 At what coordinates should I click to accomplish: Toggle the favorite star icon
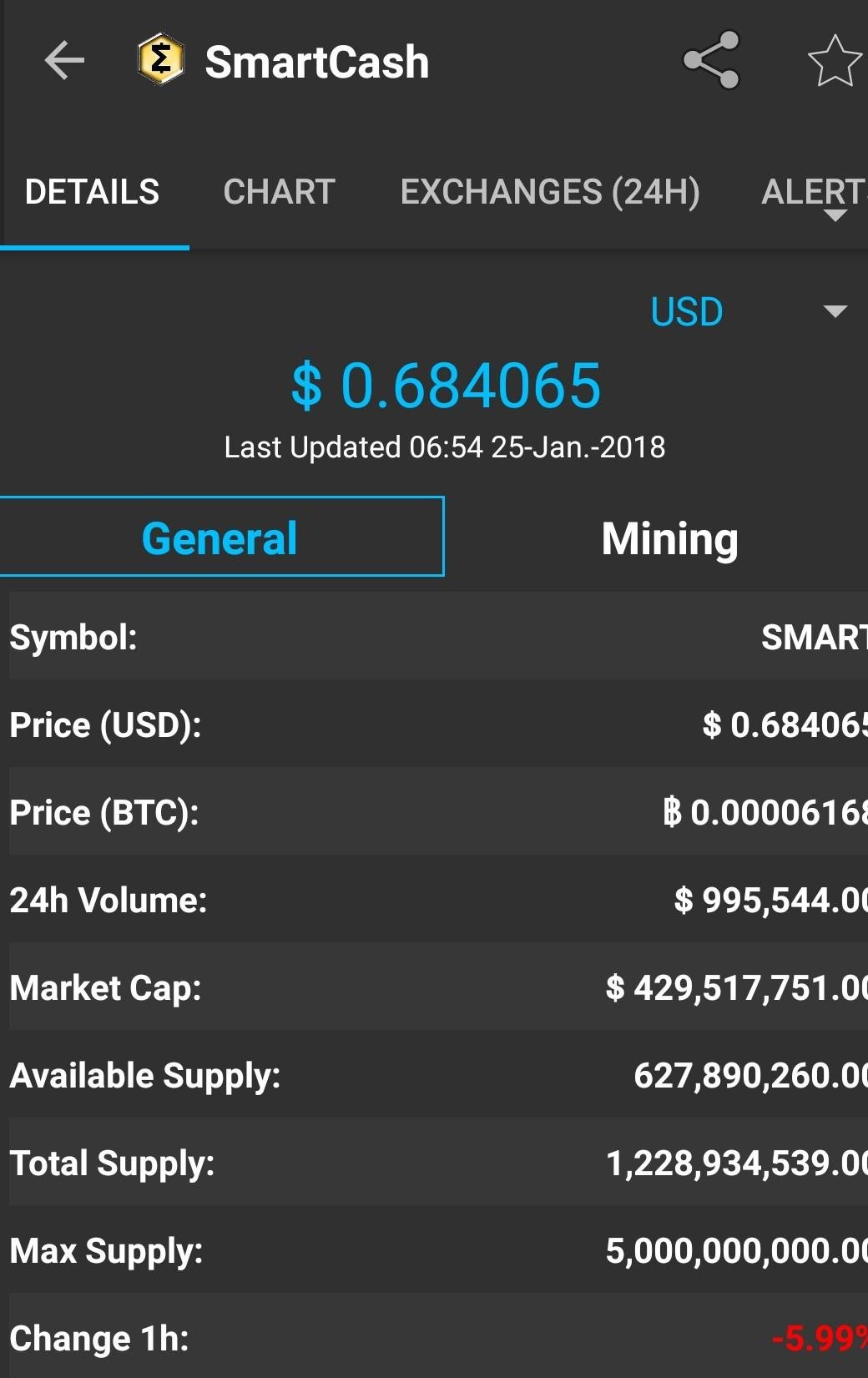(x=835, y=61)
